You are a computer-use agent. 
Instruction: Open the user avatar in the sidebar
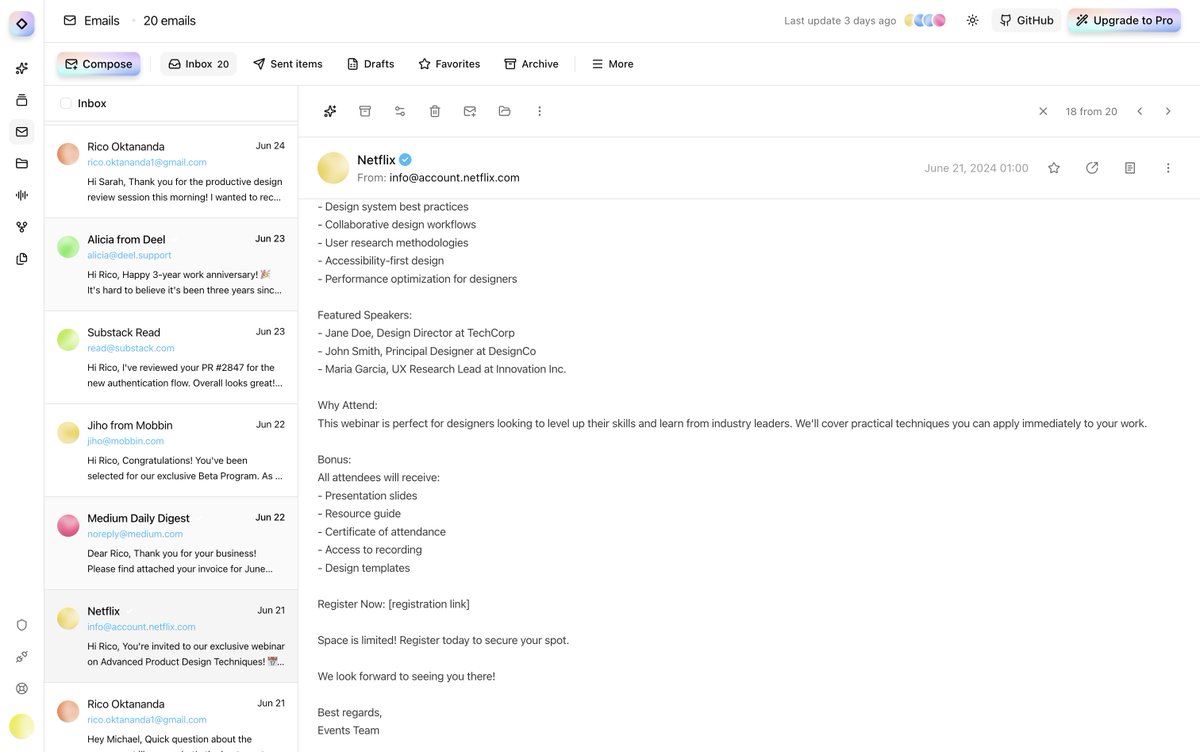tap(22, 727)
